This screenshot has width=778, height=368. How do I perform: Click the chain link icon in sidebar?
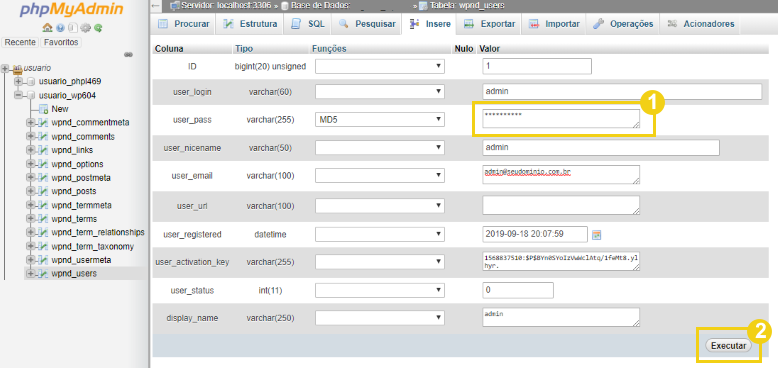coord(129,55)
